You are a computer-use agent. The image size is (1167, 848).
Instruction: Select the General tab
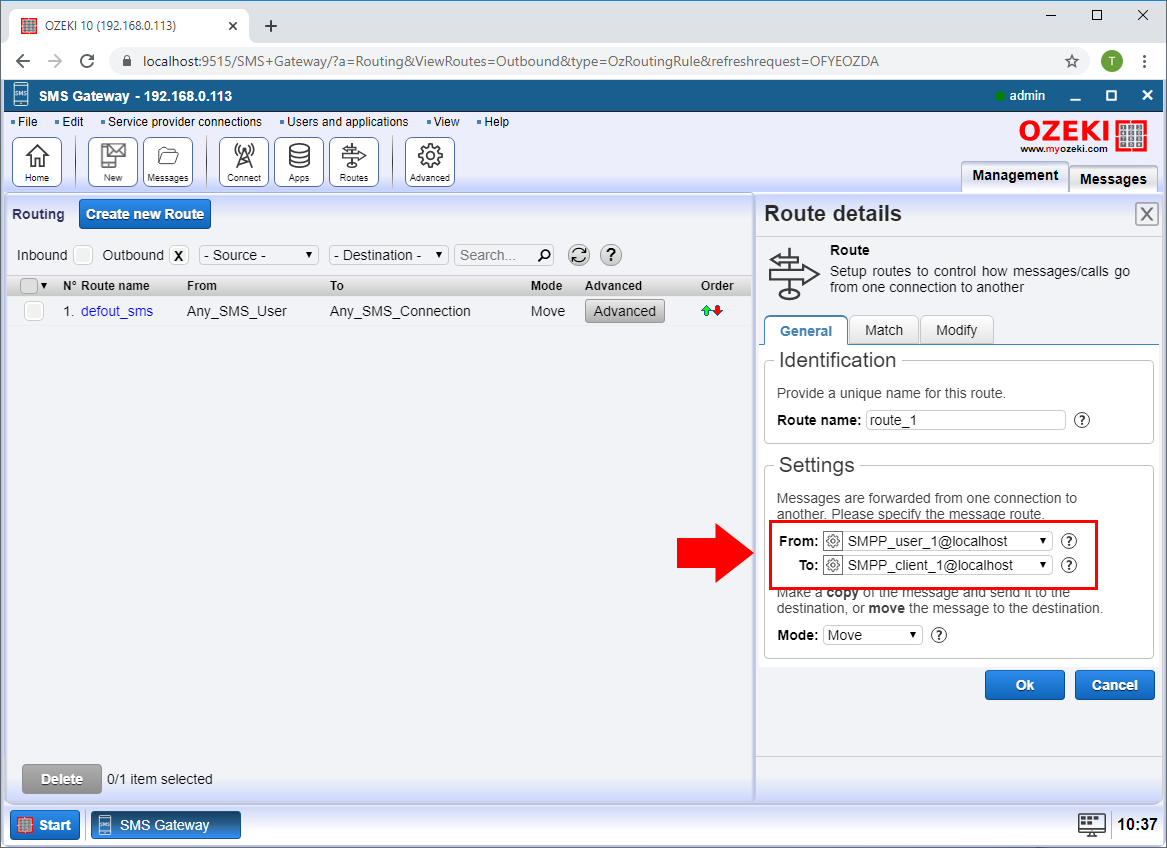tap(806, 331)
